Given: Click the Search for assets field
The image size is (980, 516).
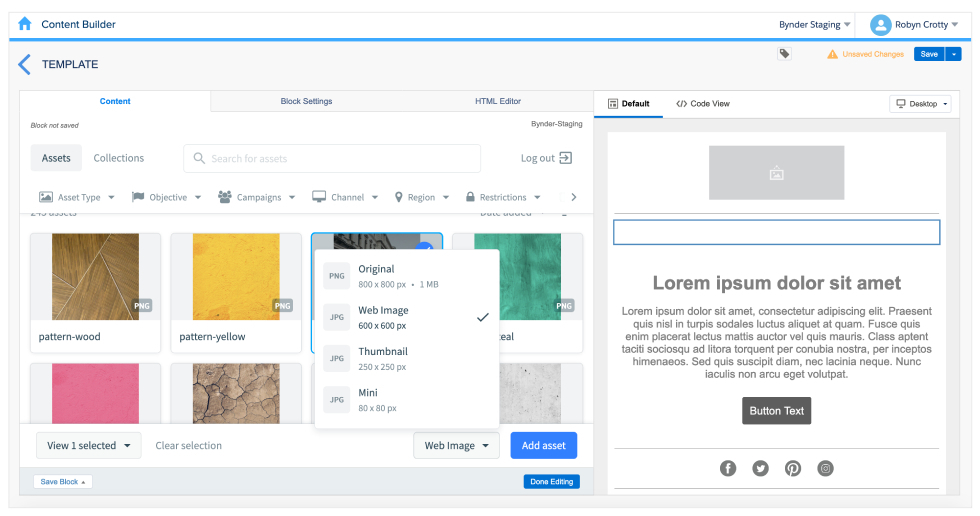Looking at the screenshot, I should (x=332, y=158).
